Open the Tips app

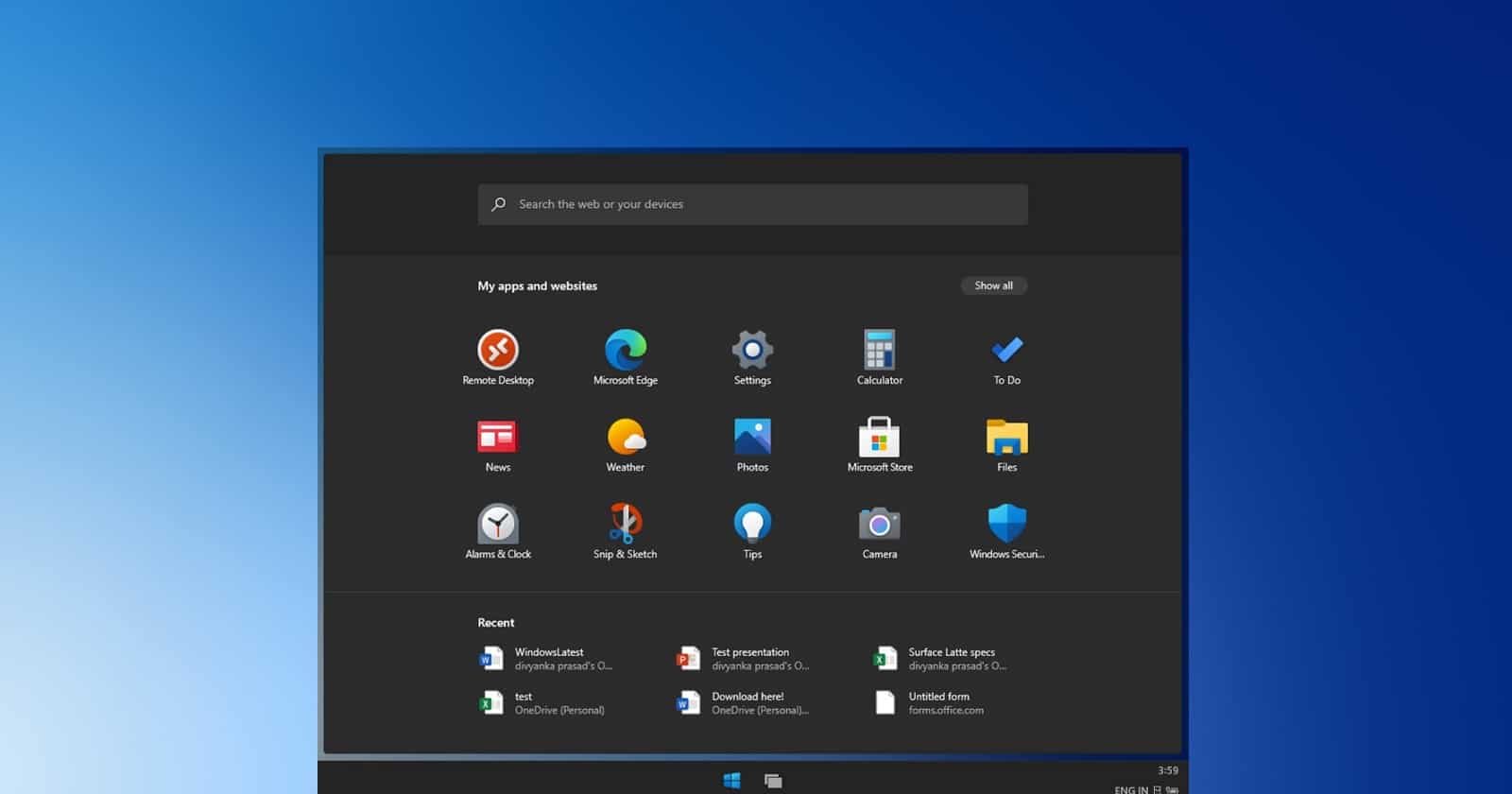(752, 532)
